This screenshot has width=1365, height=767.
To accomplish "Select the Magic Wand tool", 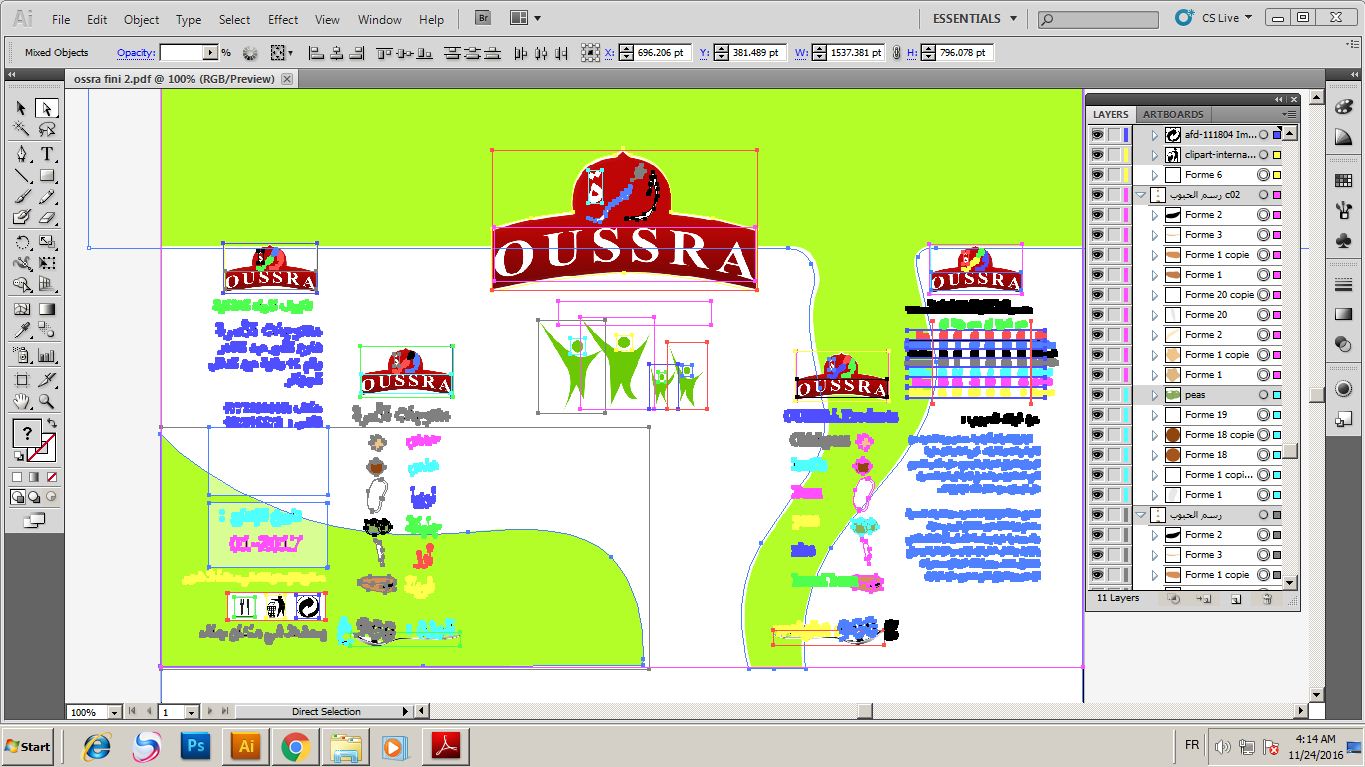I will click(21, 129).
